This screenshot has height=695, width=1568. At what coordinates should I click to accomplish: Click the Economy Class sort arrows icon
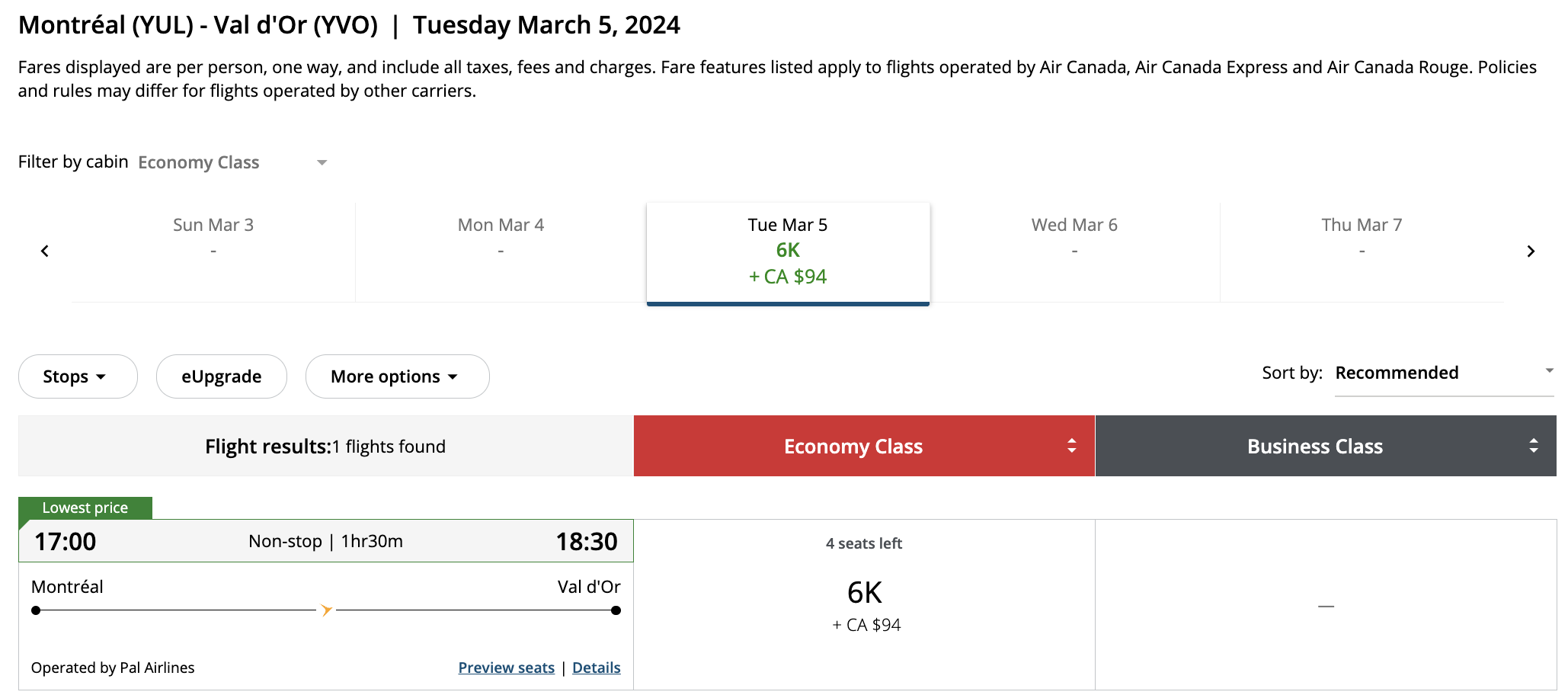click(1072, 446)
